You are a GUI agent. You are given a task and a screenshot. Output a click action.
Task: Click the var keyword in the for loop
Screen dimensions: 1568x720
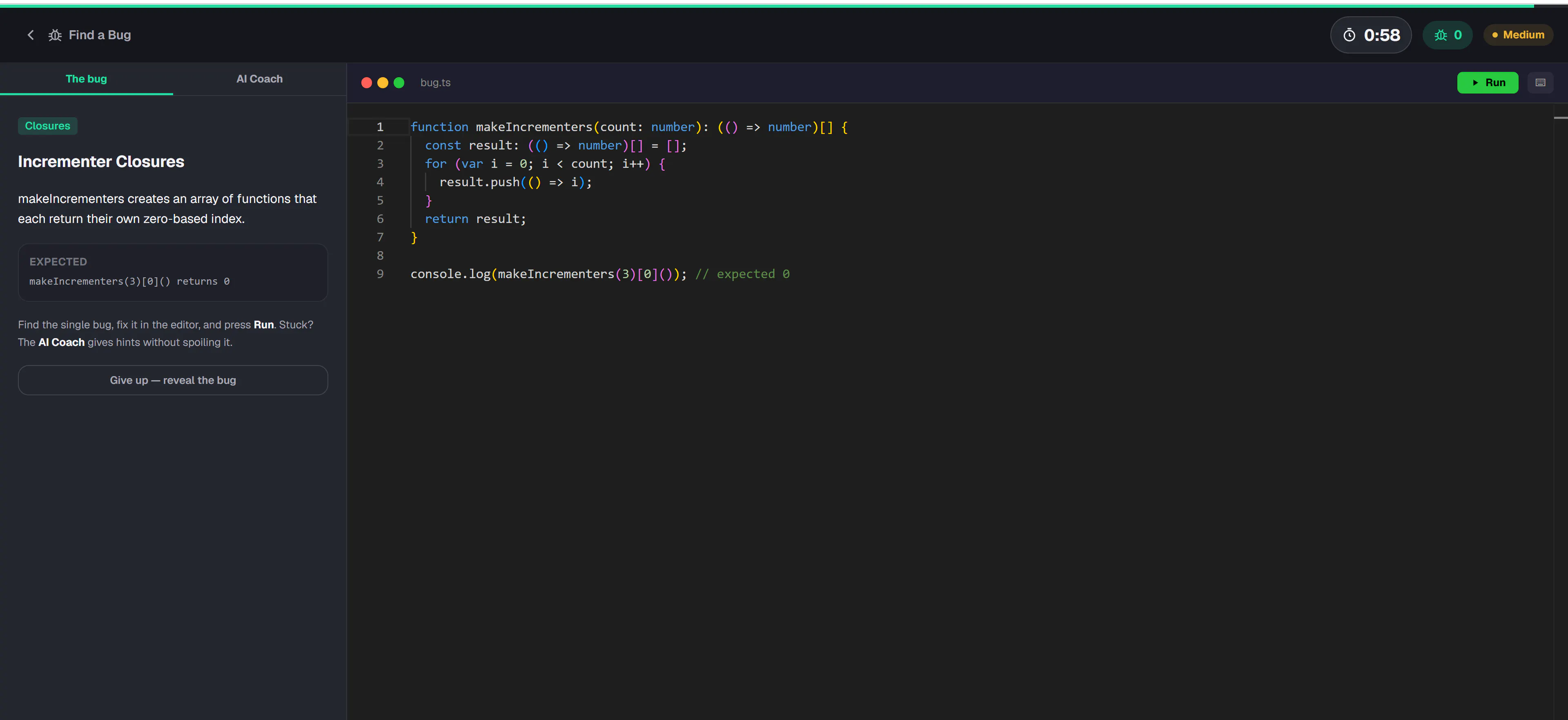pyautogui.click(x=472, y=164)
